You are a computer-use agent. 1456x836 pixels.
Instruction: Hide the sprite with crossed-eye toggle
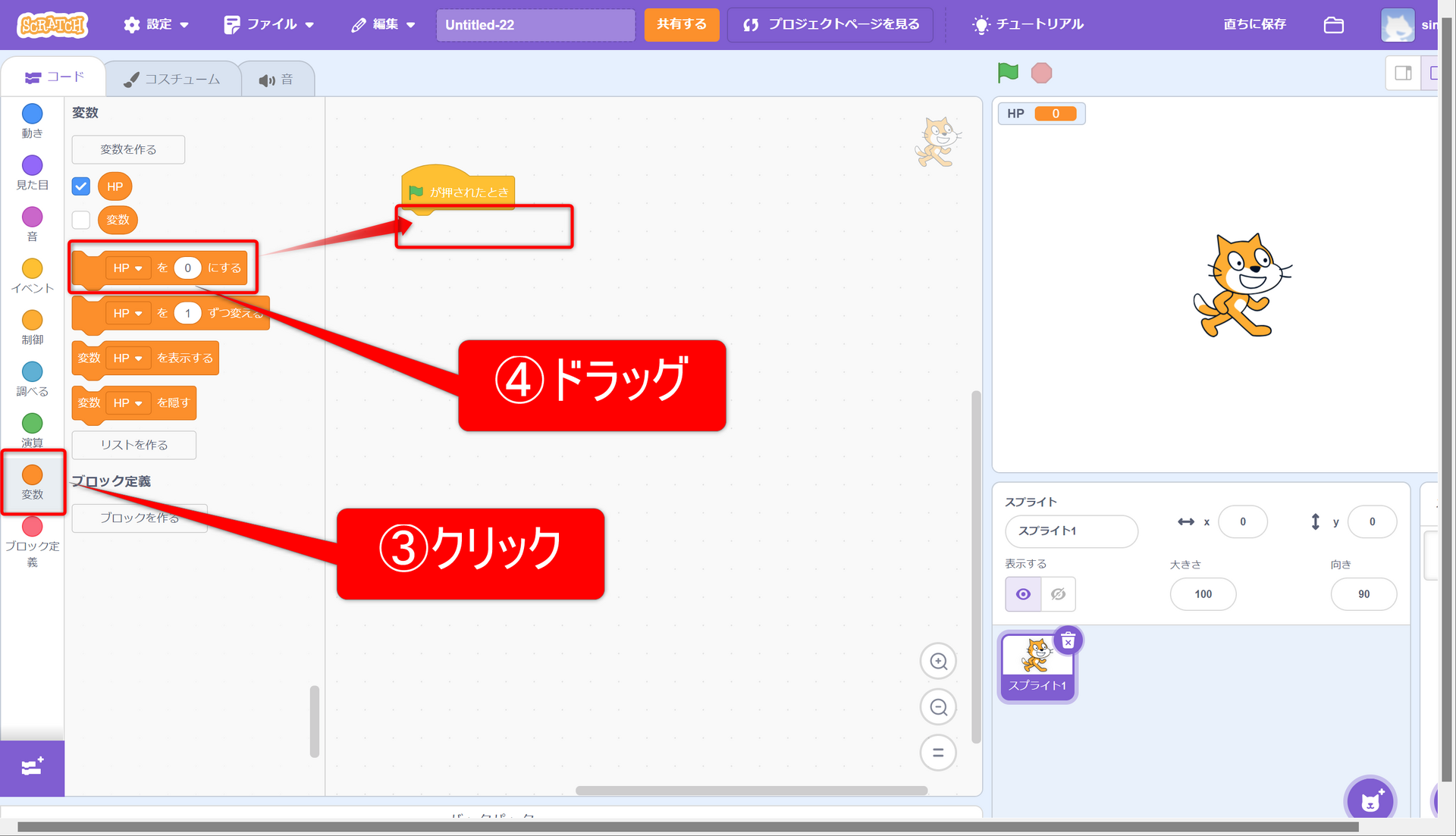click(x=1058, y=594)
